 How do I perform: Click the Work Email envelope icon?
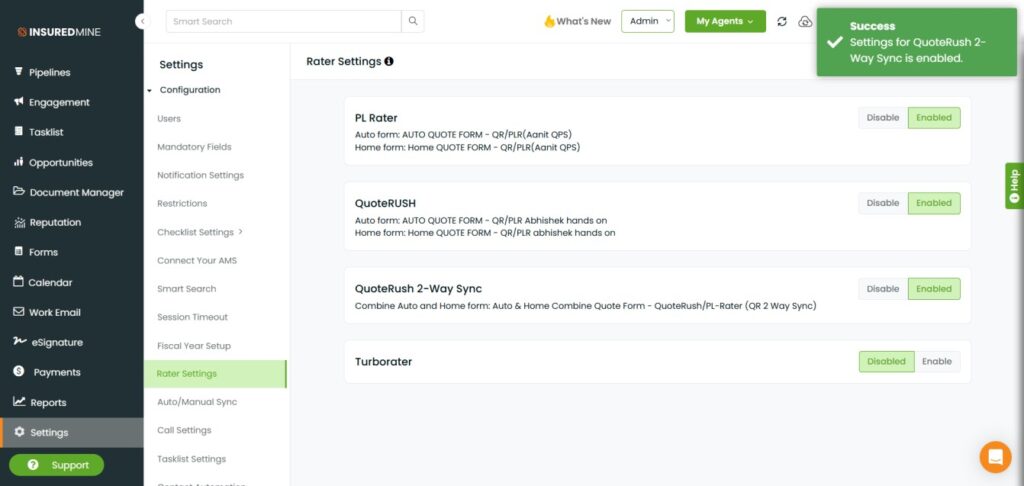18,312
